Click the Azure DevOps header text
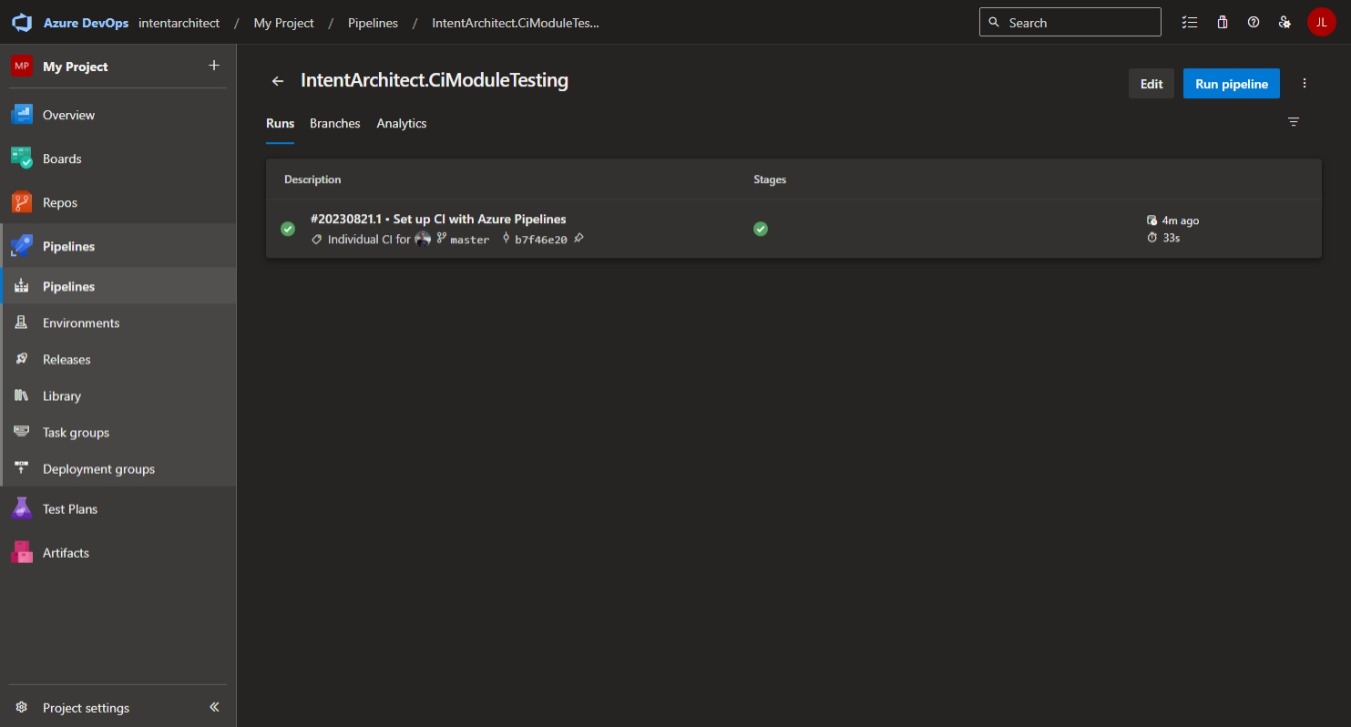The height and width of the screenshot is (727, 1351). [86, 23]
